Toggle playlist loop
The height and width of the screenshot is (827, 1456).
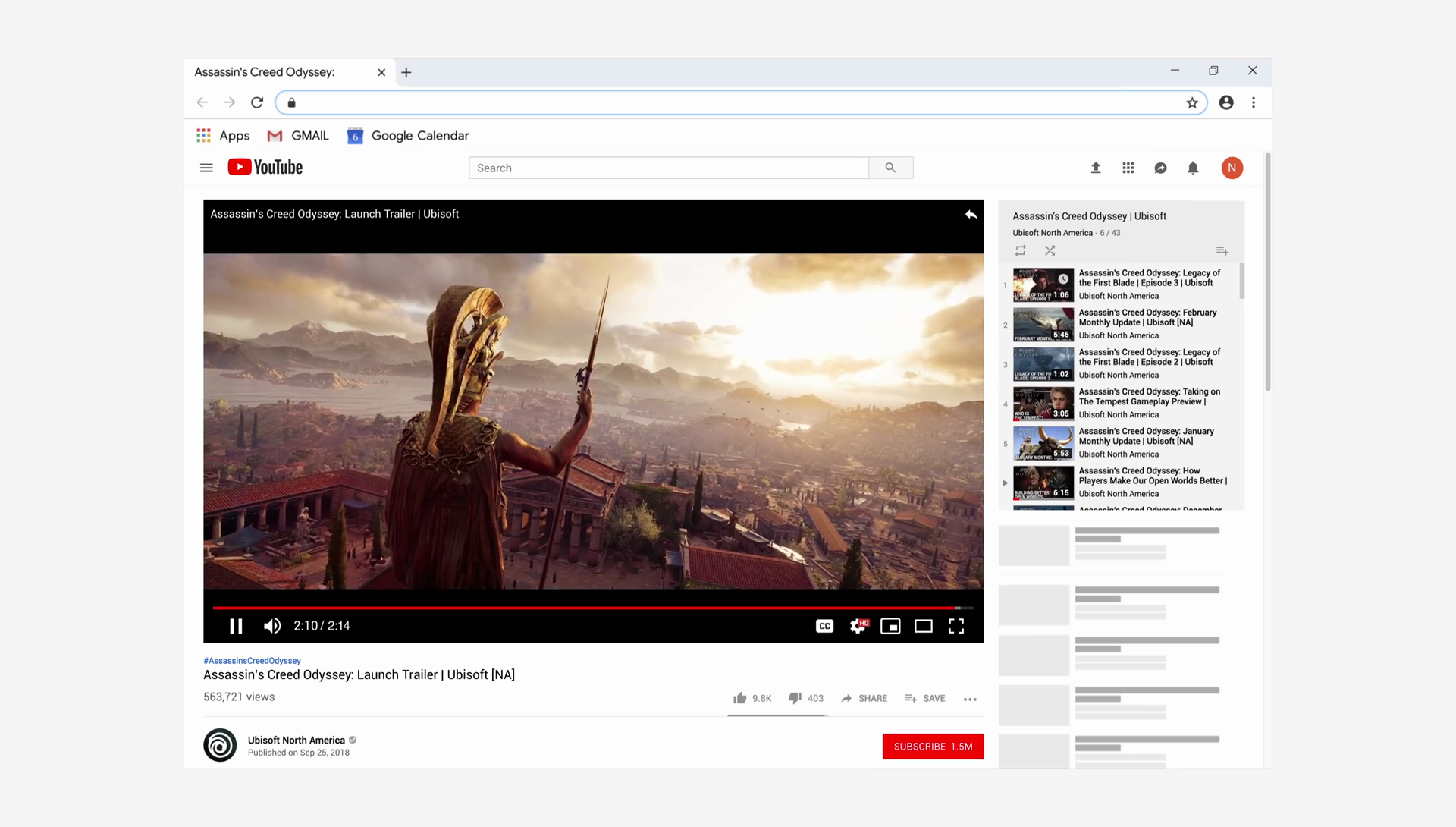[1020, 250]
